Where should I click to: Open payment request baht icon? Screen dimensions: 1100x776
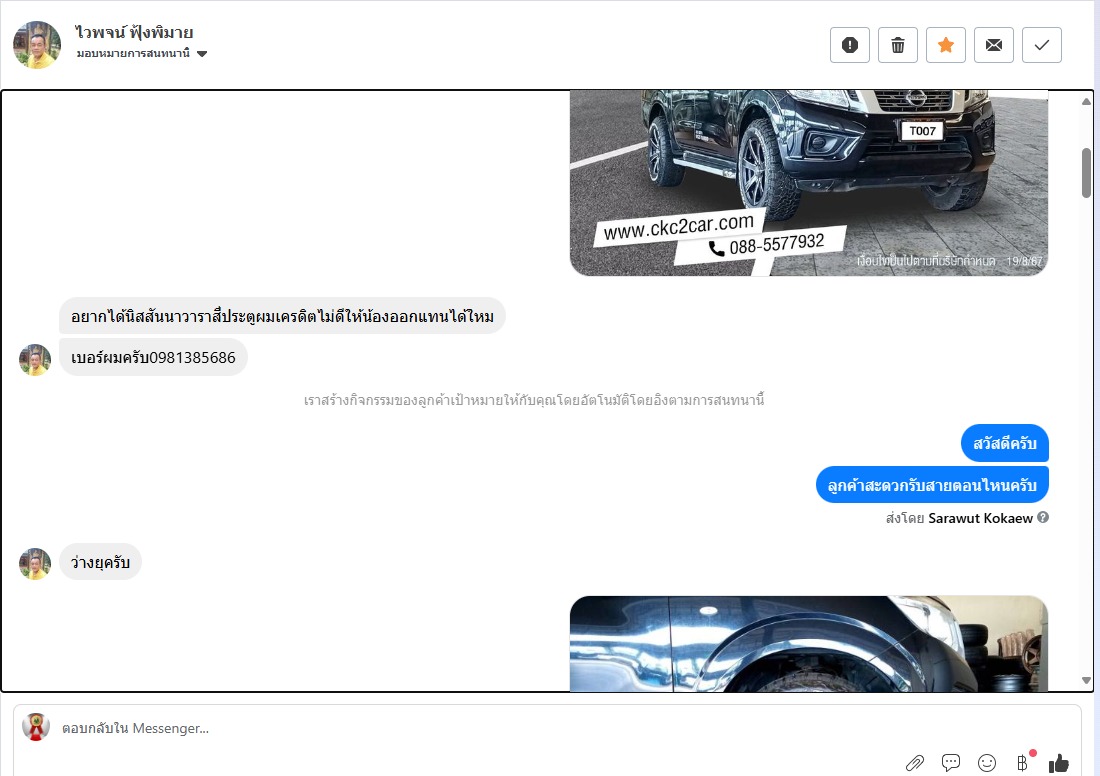click(1023, 762)
